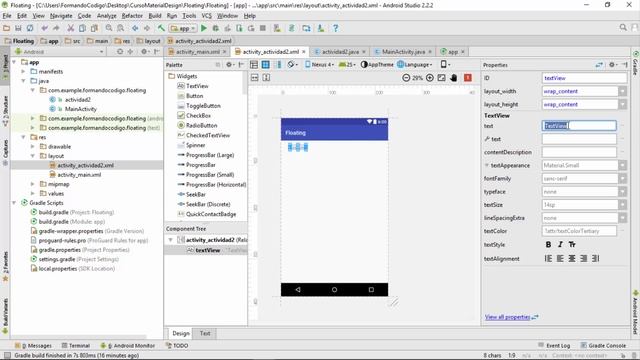
Task: Switch to the Text editor tab
Action: 205,333
